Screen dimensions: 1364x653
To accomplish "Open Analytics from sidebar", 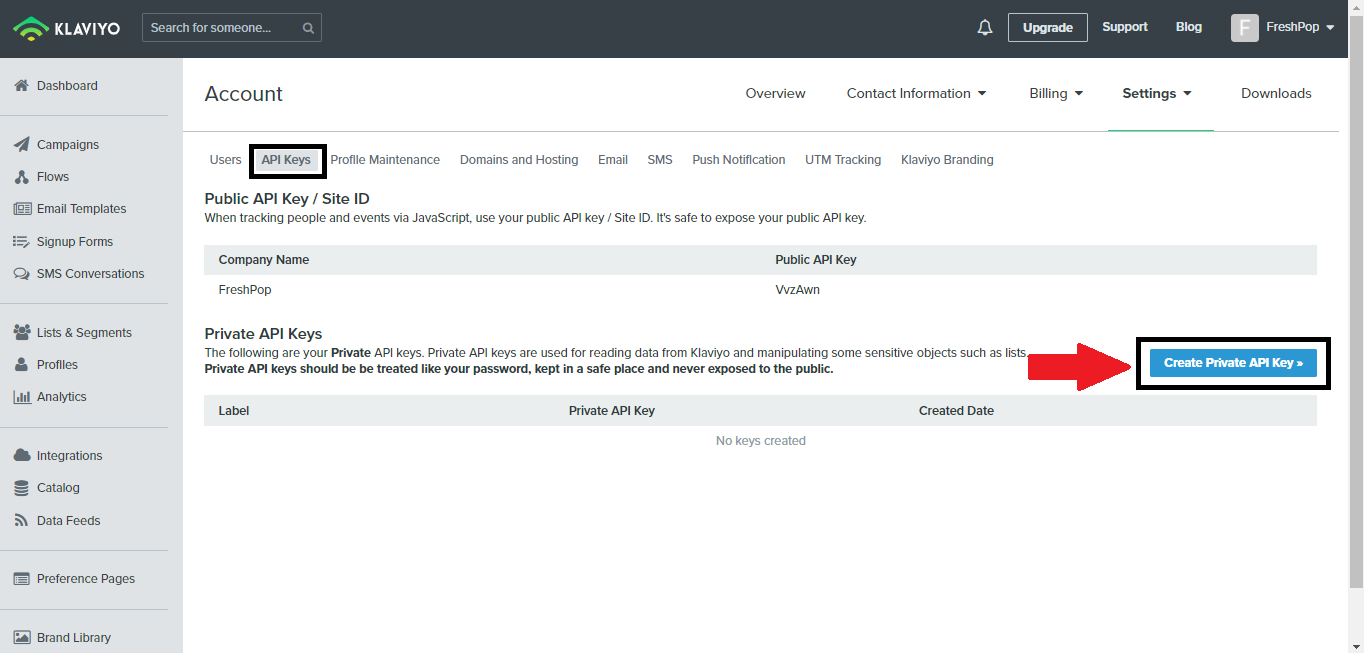I will [x=62, y=397].
